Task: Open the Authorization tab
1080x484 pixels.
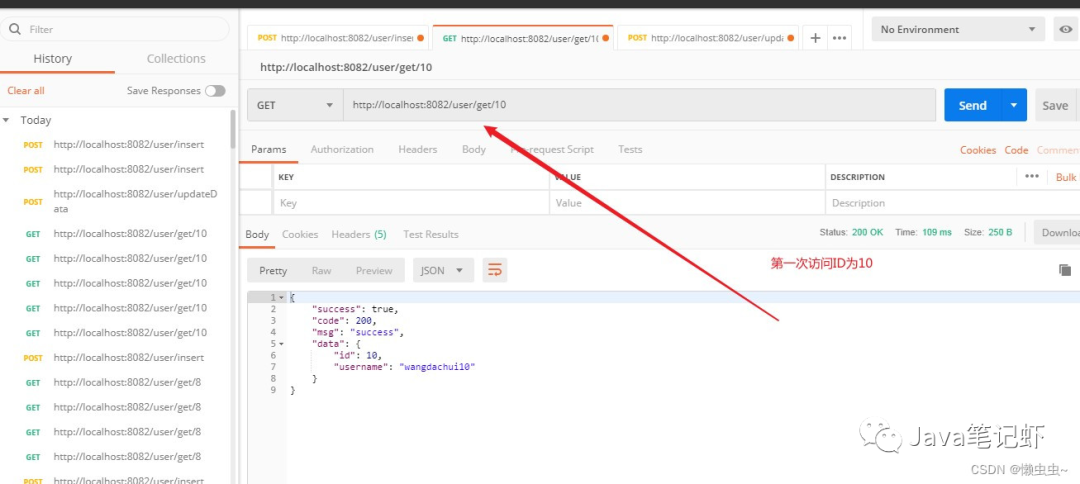Action: [342, 149]
